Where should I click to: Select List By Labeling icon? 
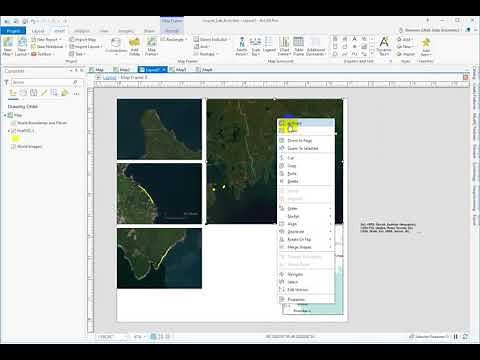pos(65,93)
